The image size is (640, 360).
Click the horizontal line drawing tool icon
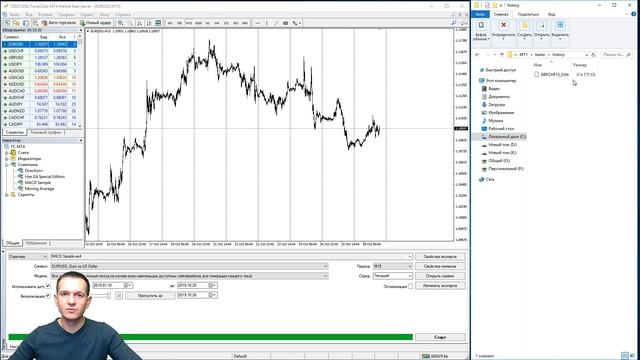258,23
